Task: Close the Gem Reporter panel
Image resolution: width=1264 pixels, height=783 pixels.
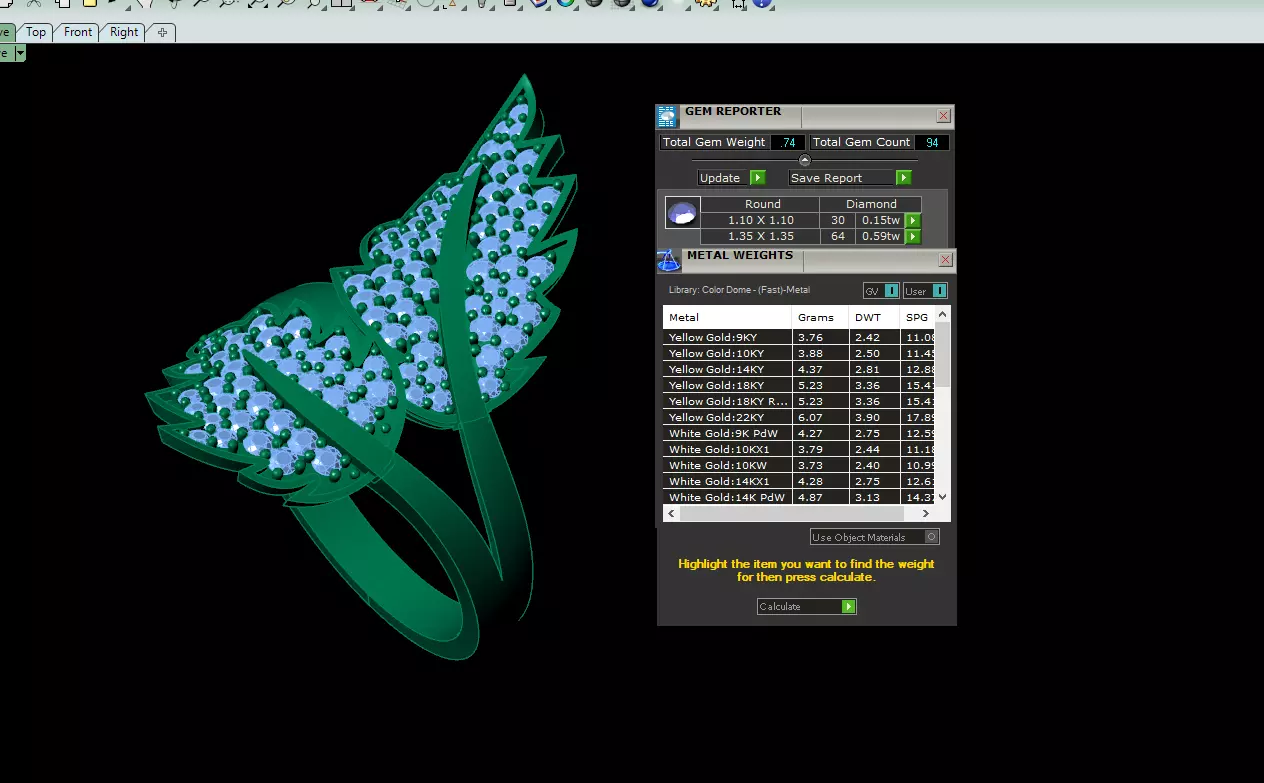Action: pos(943,116)
